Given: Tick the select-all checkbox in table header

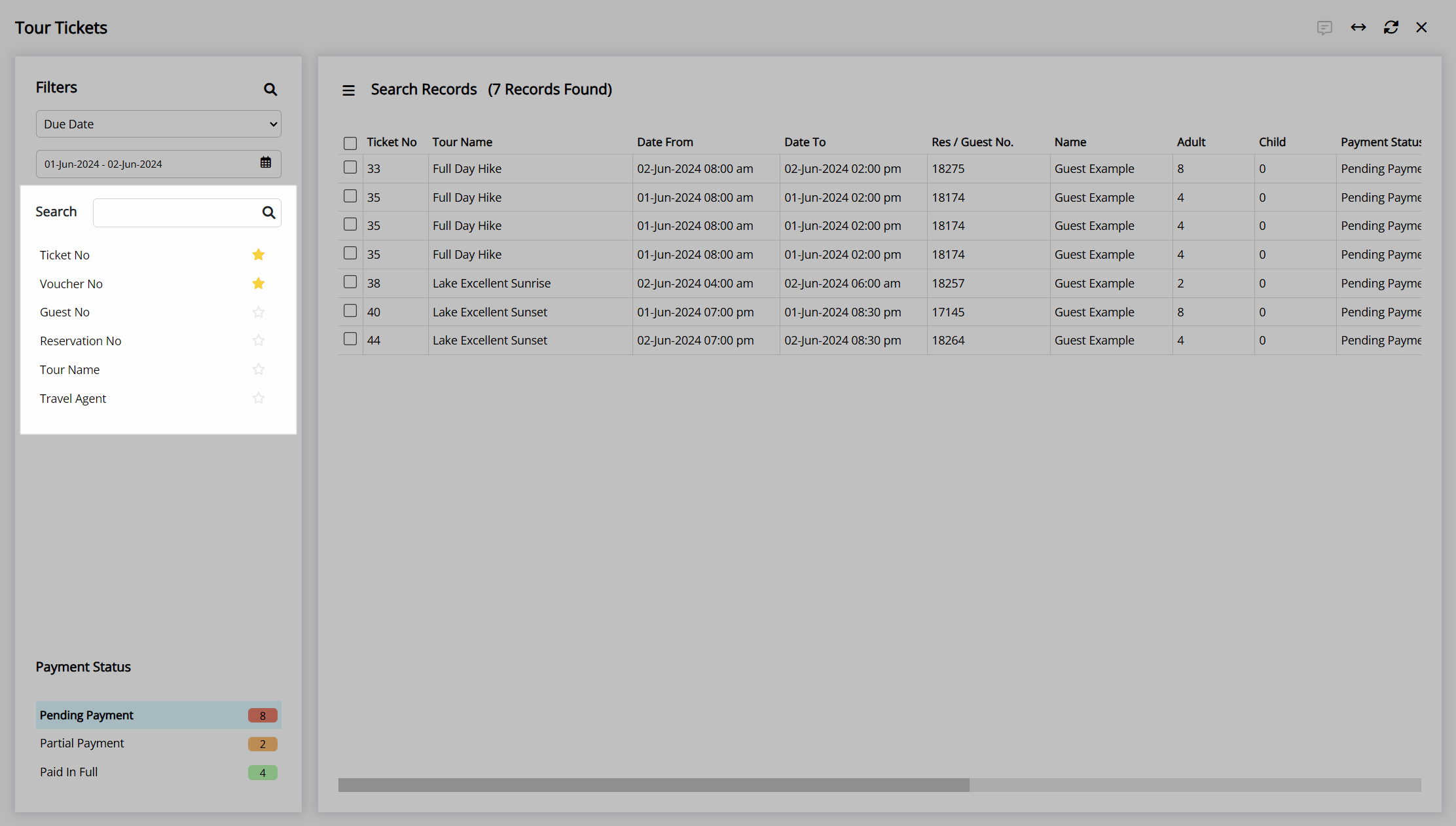Looking at the screenshot, I should [x=350, y=143].
